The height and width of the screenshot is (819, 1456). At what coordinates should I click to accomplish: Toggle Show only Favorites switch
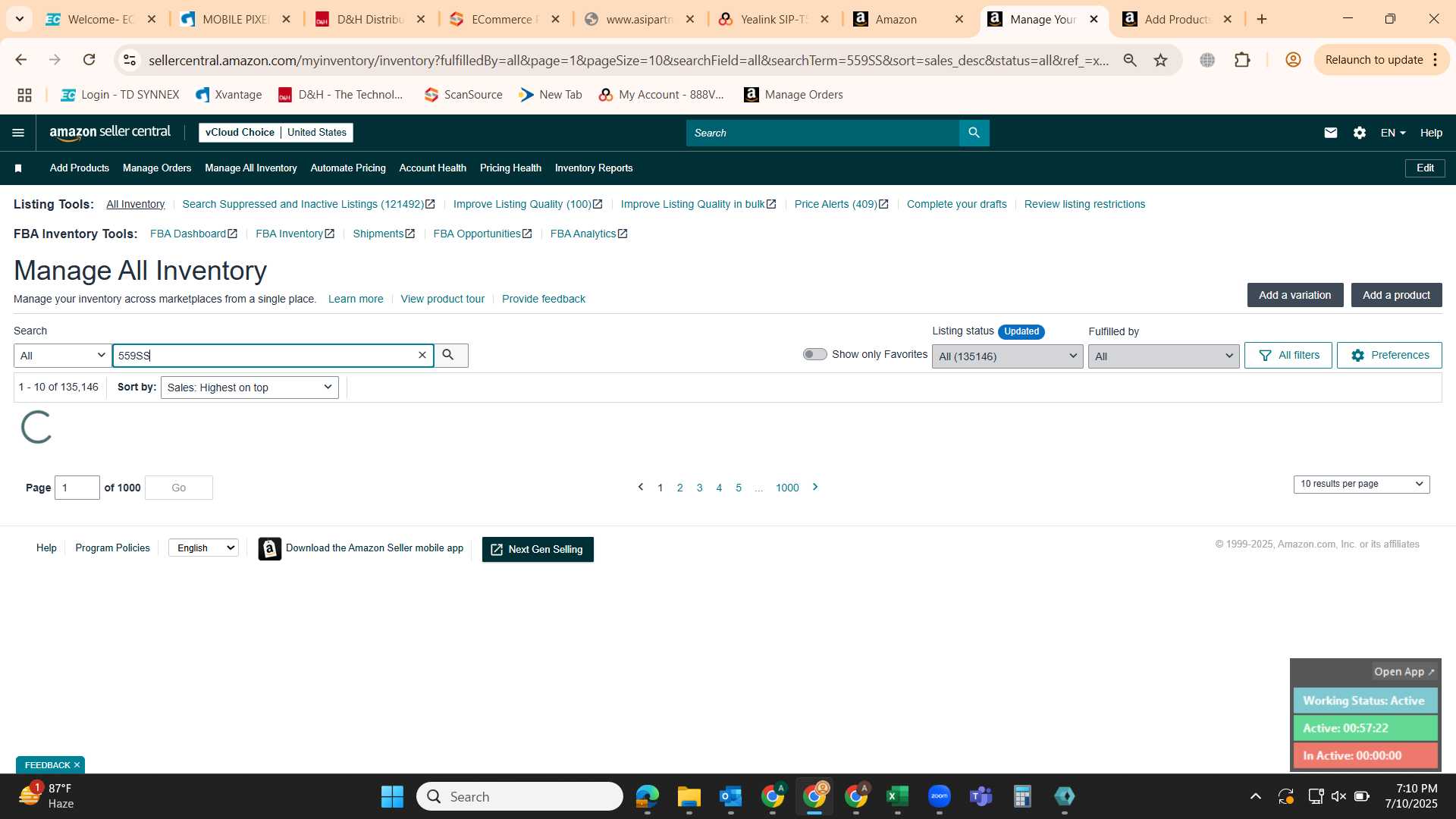[x=814, y=354]
